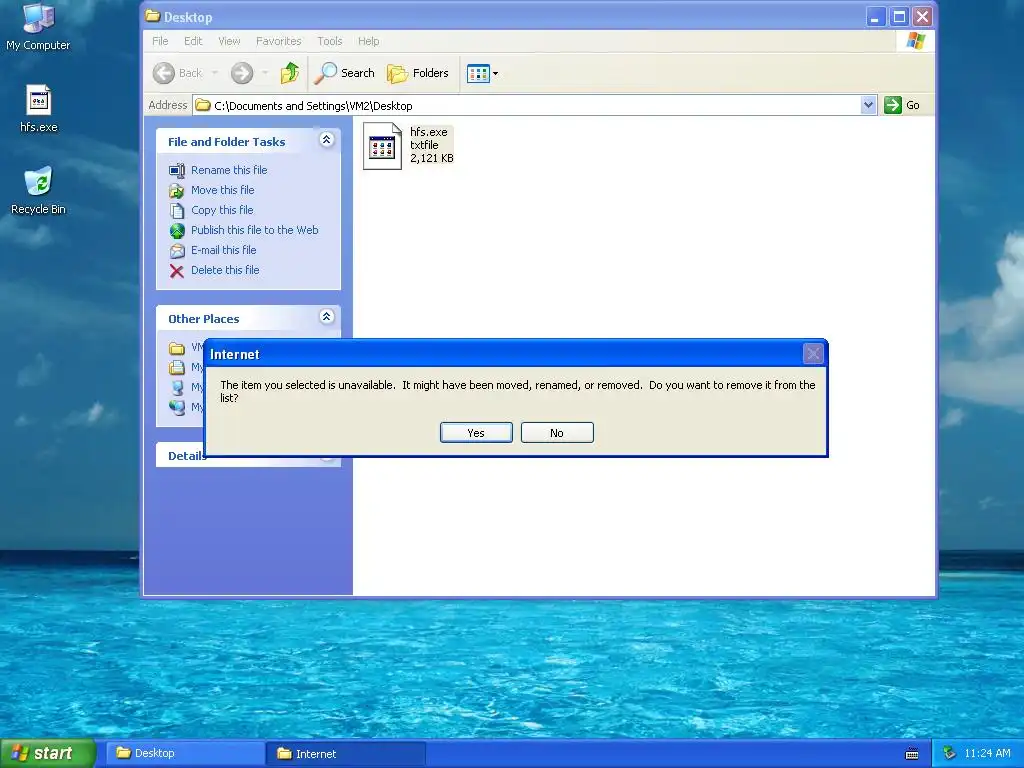
Task: Click the My Documents icon in Other Places
Action: [177, 368]
